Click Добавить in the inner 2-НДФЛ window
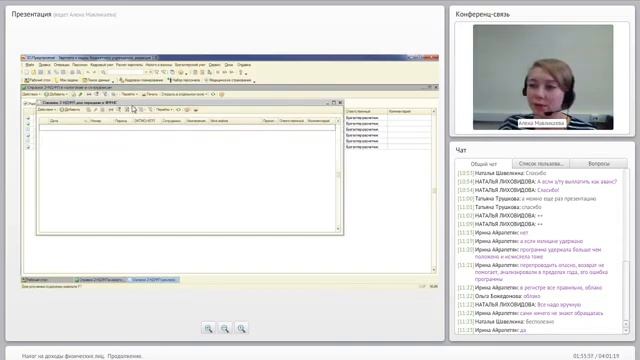Screen dimensions: 640x360 coord(70,110)
